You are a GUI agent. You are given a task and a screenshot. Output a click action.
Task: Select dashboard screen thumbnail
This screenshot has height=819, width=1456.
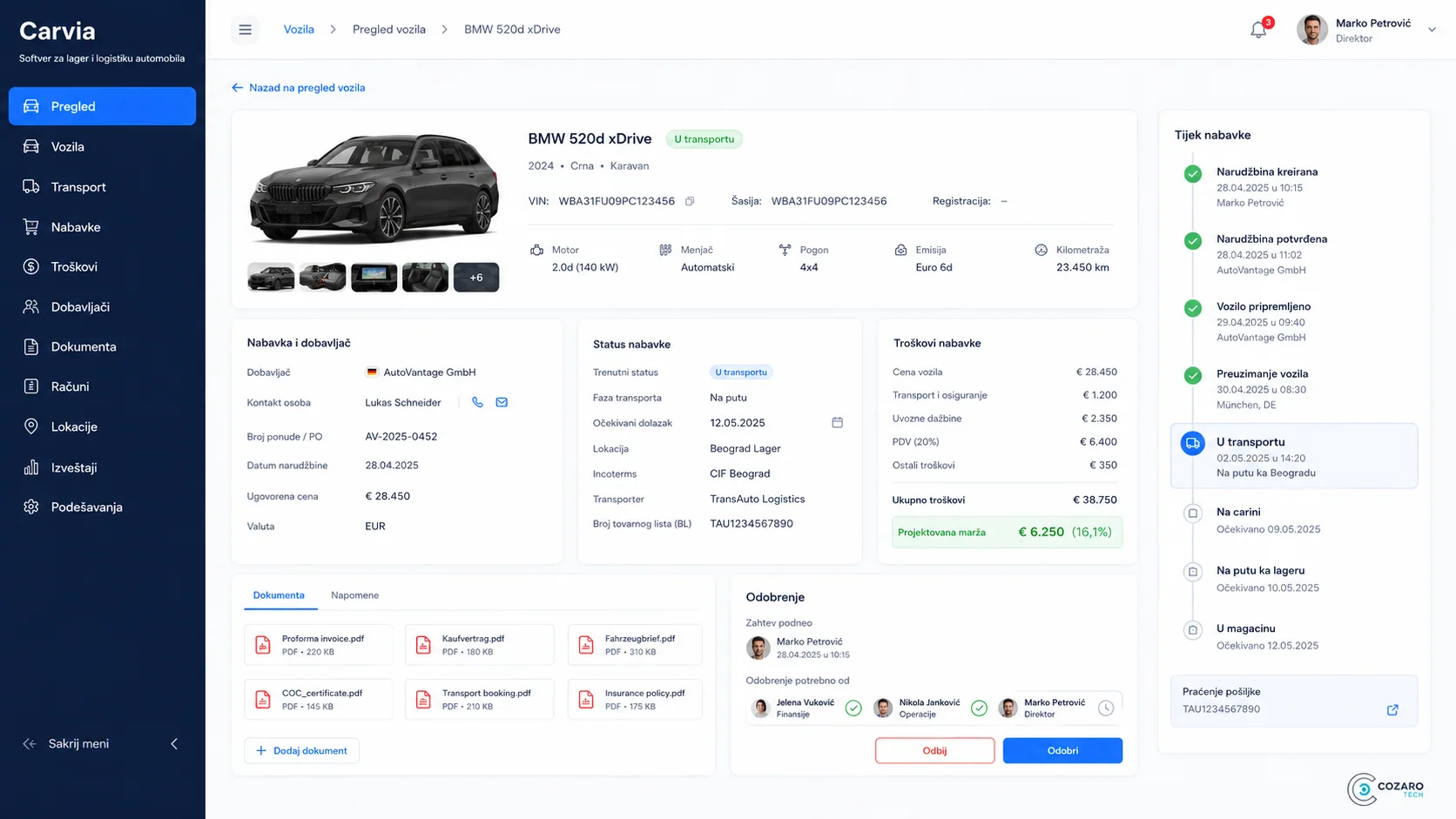pyautogui.click(x=374, y=277)
